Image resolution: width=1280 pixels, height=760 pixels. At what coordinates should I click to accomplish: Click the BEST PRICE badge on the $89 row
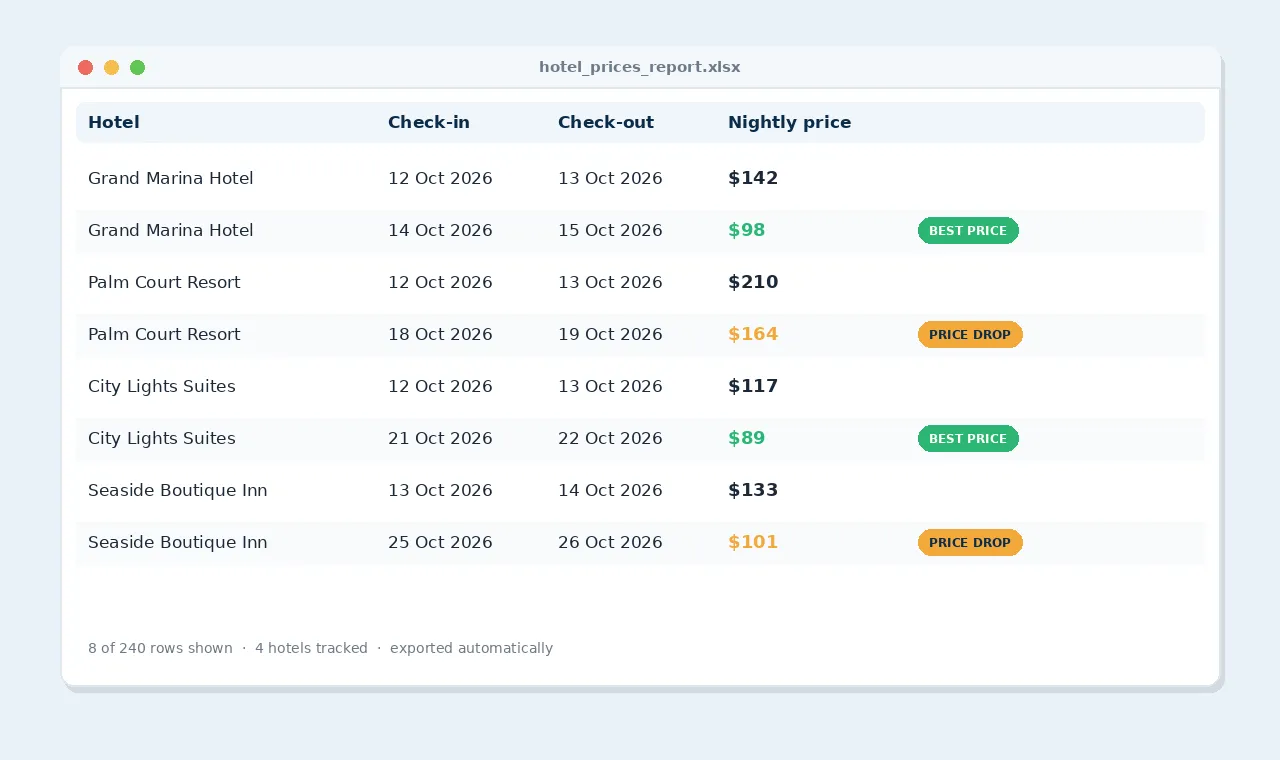point(968,438)
